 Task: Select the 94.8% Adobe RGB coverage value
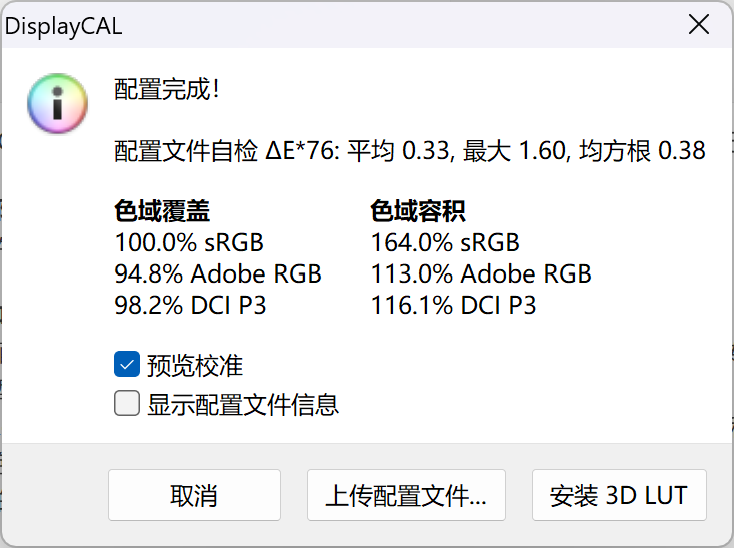pyautogui.click(x=218, y=274)
